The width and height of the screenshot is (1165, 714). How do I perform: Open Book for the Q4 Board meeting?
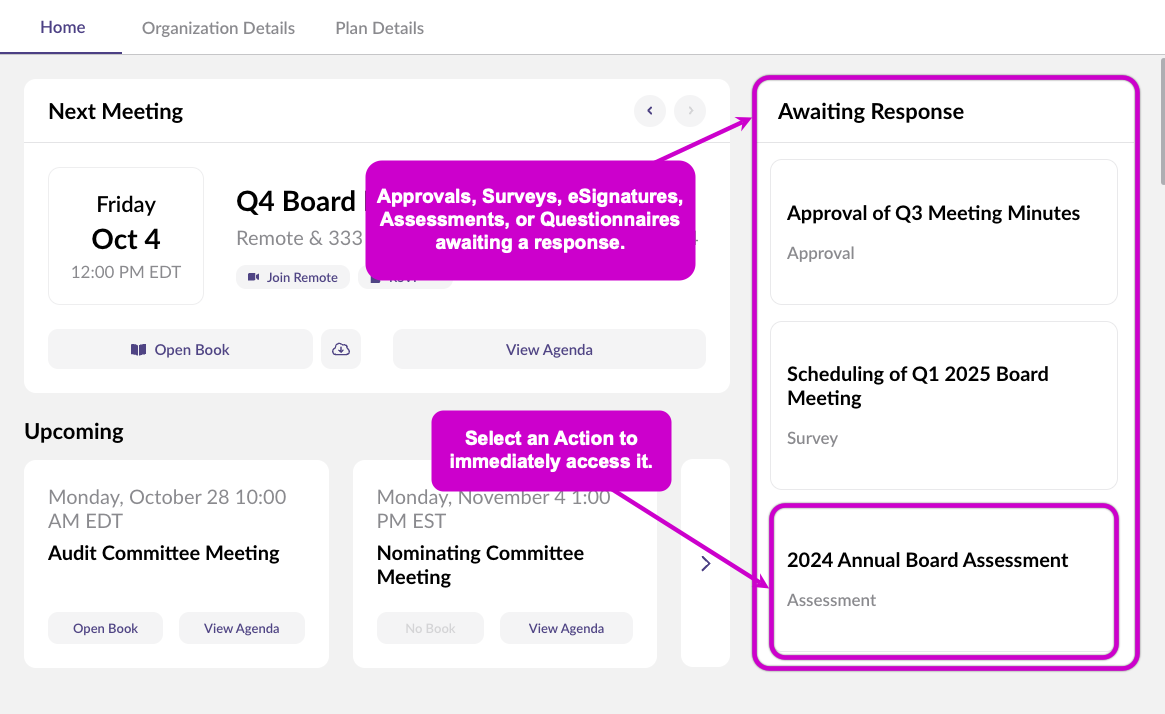[x=181, y=349]
